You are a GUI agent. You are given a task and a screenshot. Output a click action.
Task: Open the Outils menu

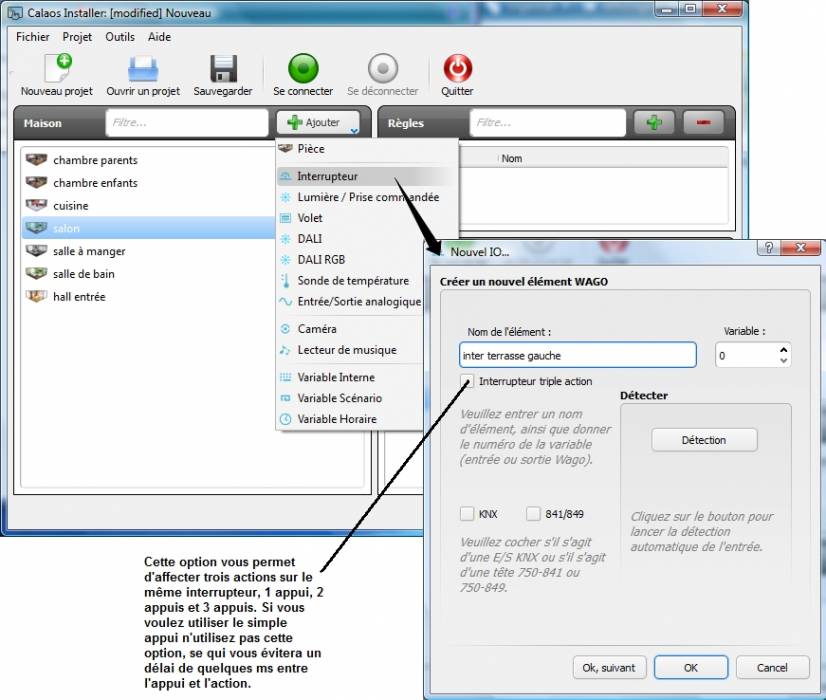click(x=120, y=37)
